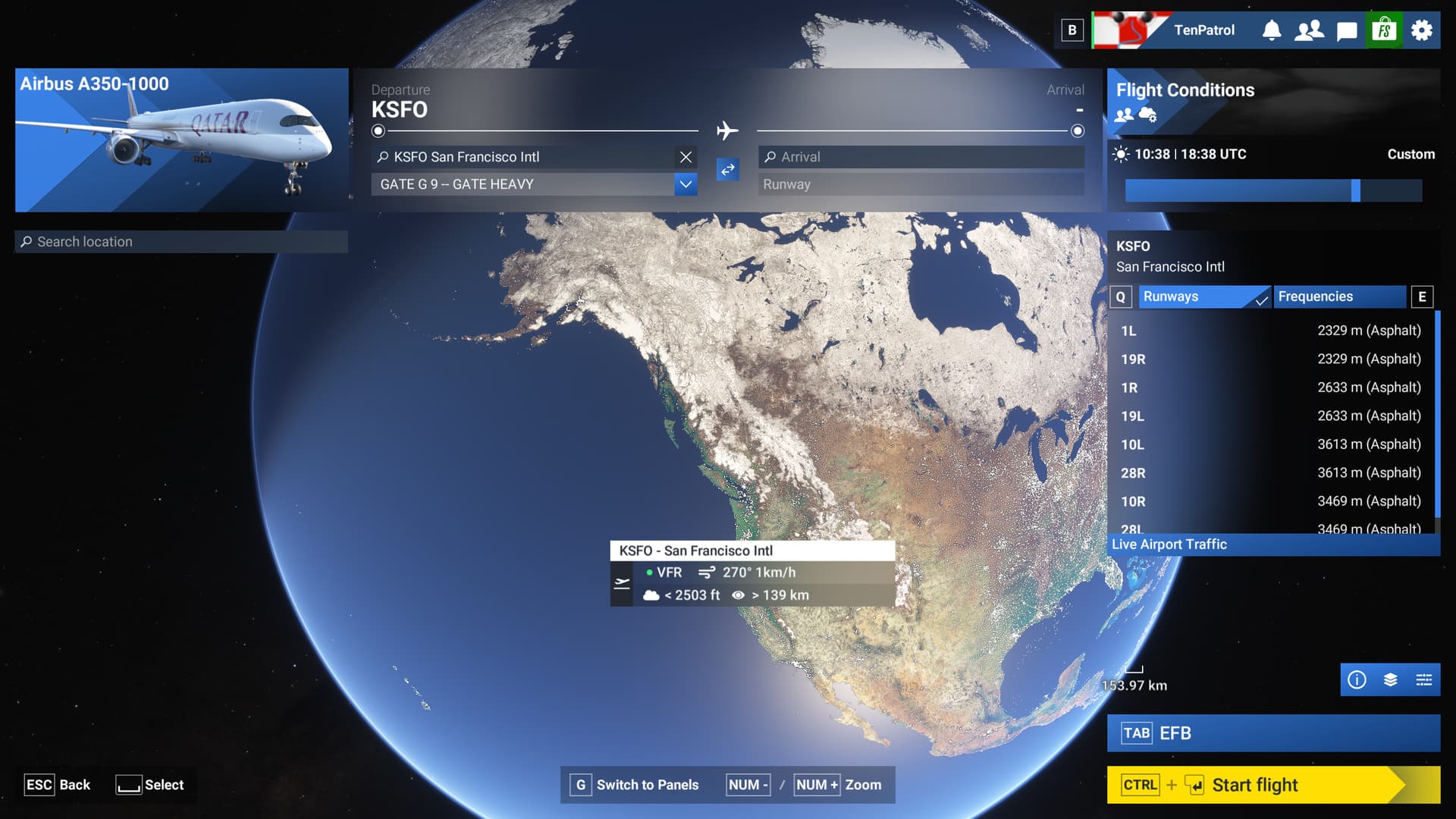Swap departure and arrival airports
The height and width of the screenshot is (819, 1456).
point(728,169)
